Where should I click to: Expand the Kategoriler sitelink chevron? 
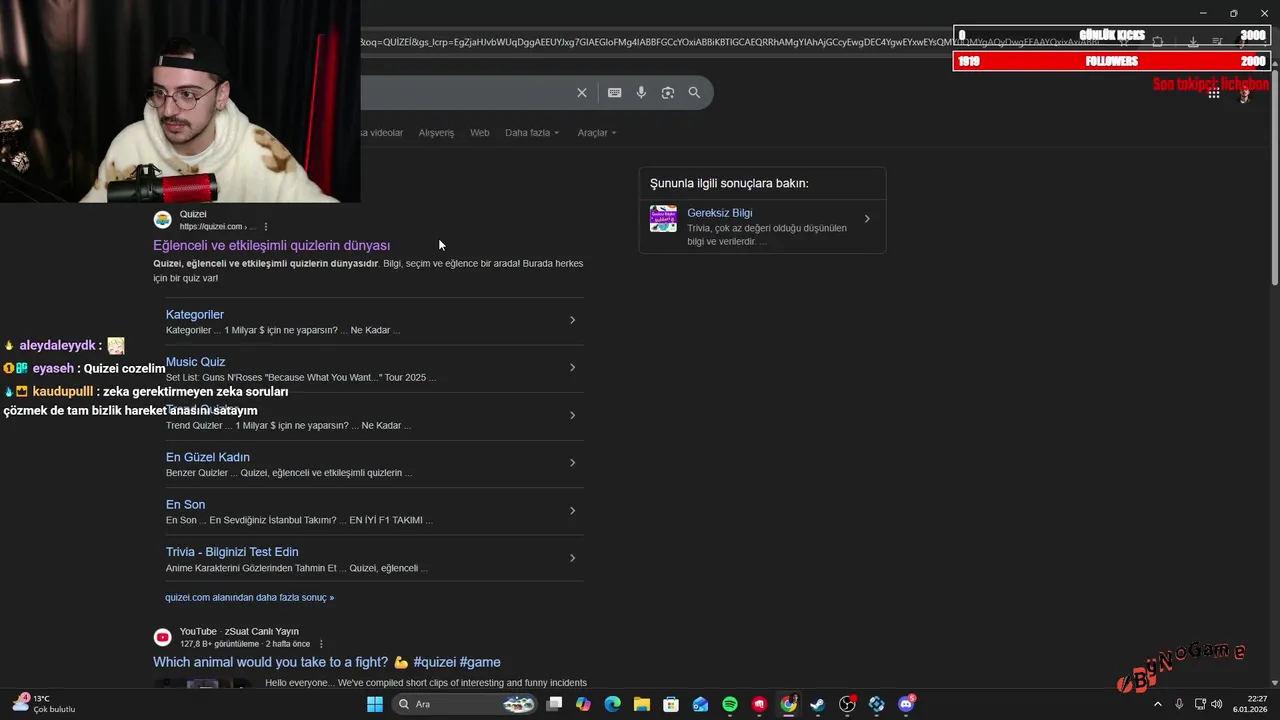[x=572, y=320]
